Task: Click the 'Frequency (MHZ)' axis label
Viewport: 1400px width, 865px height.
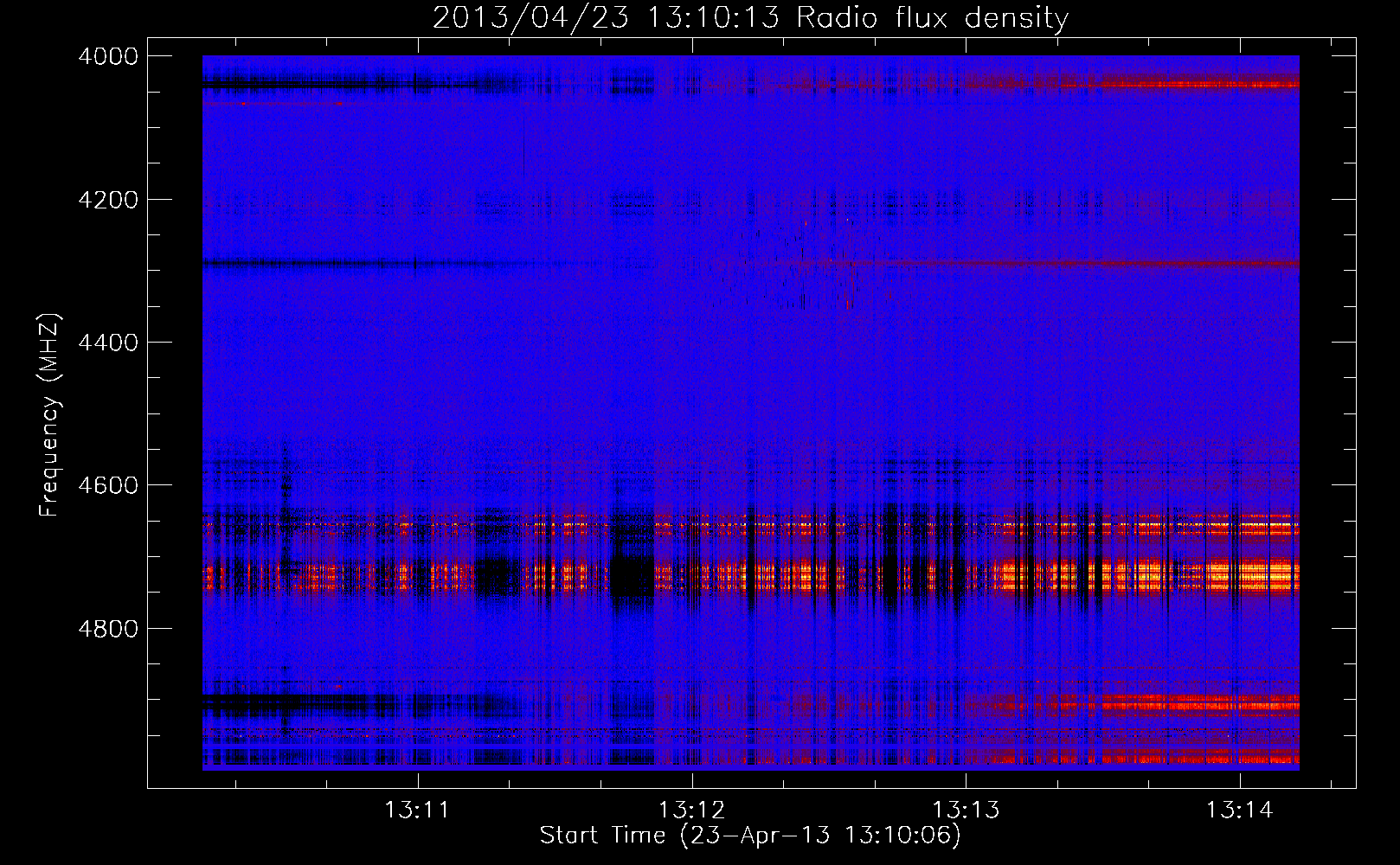Action: [x=49, y=415]
